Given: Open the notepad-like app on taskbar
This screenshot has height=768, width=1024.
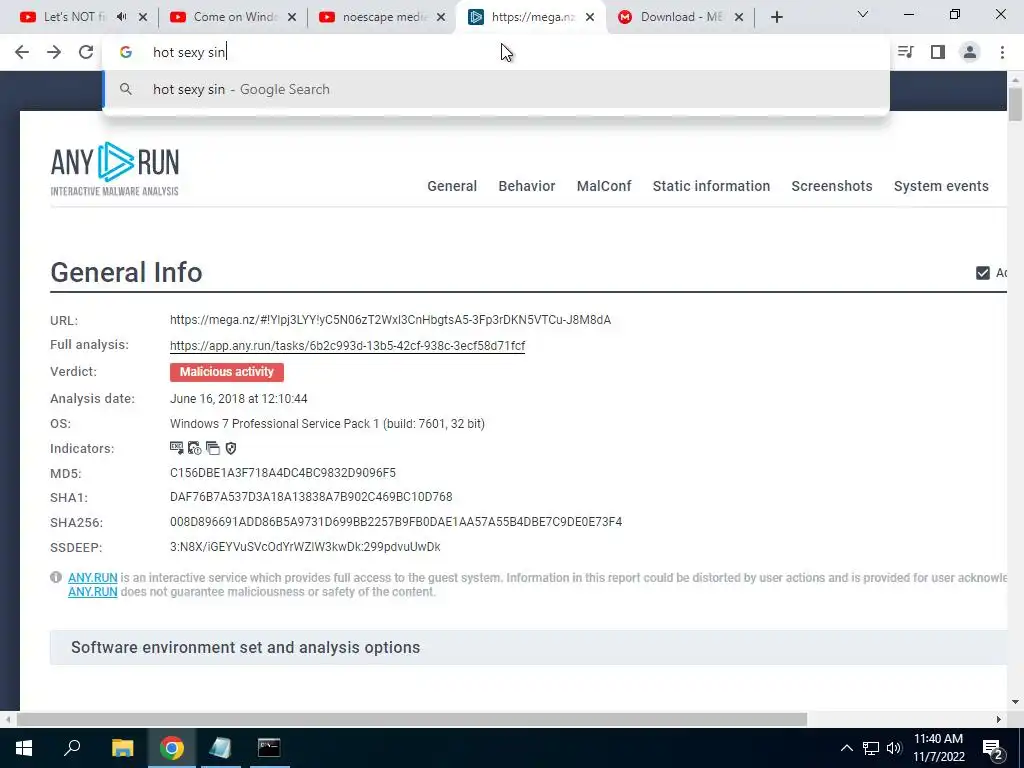Looking at the screenshot, I should (x=220, y=748).
